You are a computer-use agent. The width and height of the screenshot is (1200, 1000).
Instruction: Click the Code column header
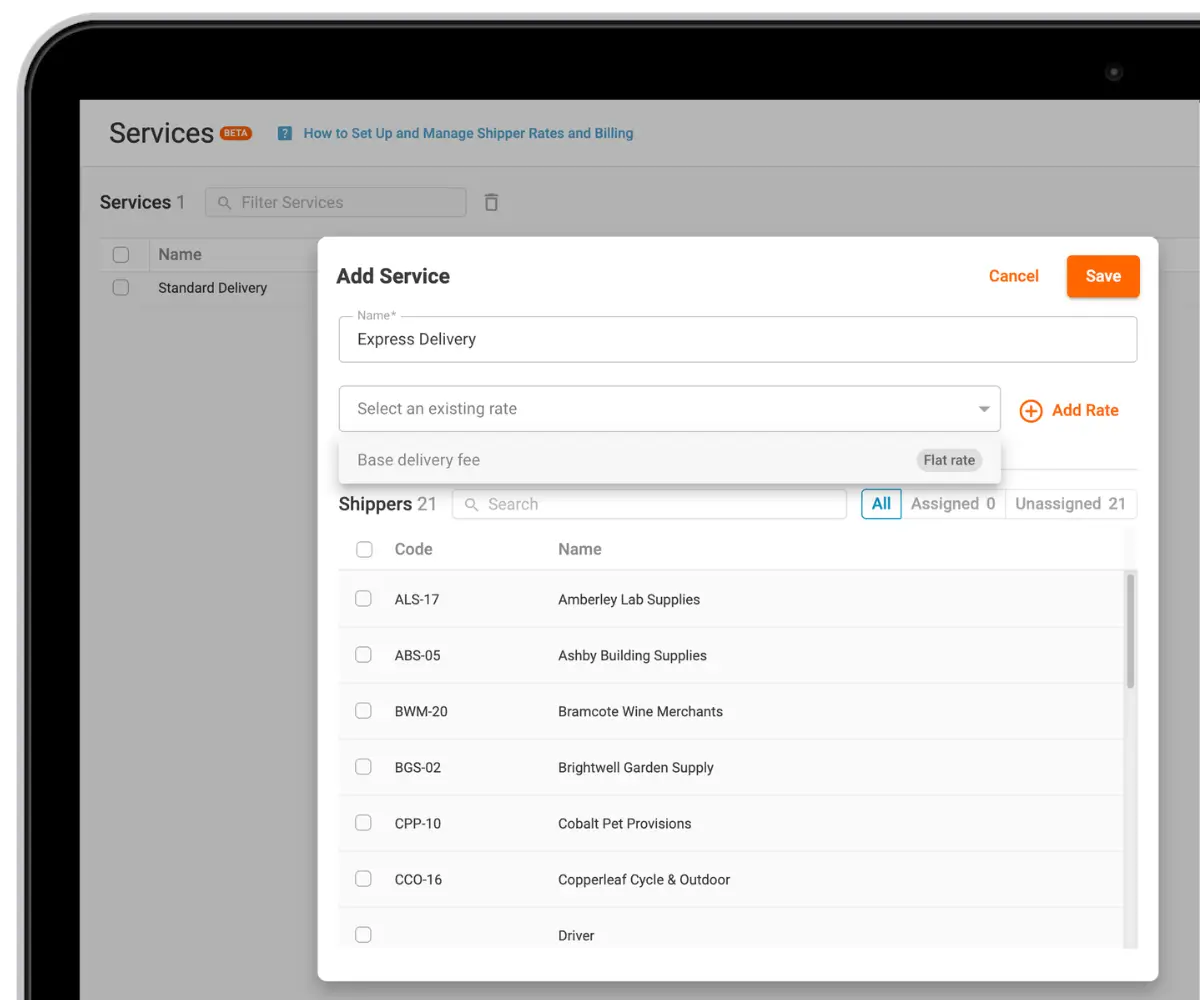(x=414, y=549)
